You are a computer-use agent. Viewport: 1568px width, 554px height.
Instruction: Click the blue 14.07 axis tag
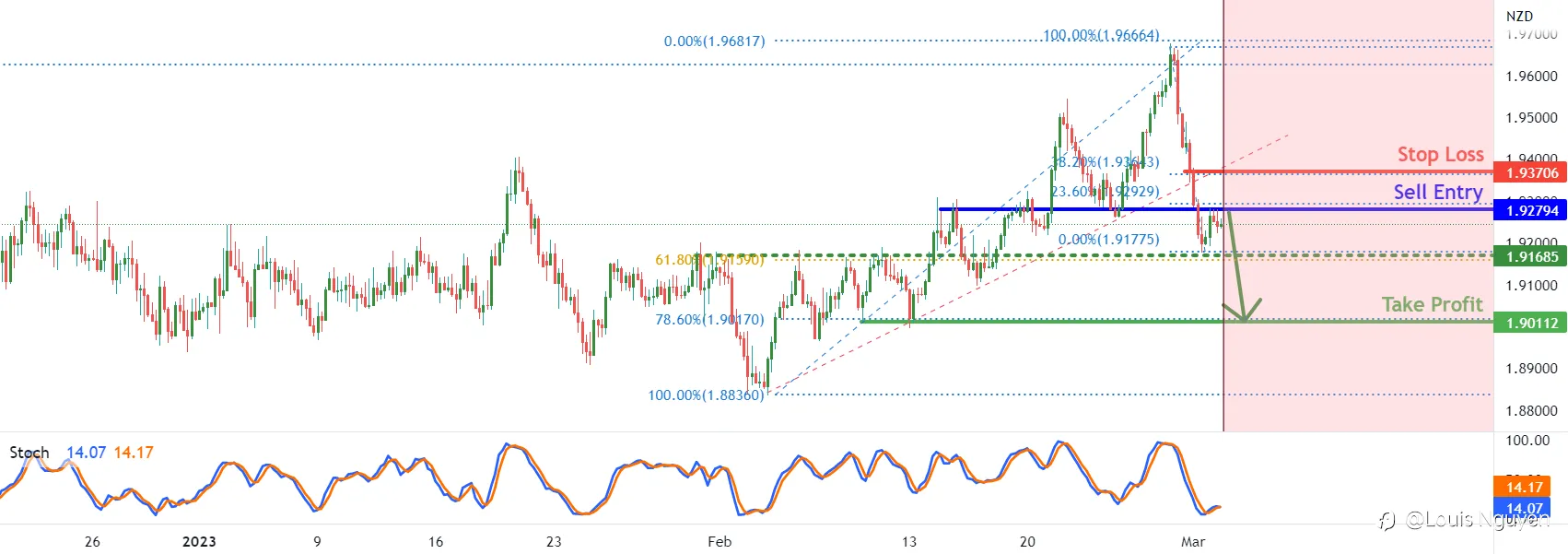(x=1524, y=508)
